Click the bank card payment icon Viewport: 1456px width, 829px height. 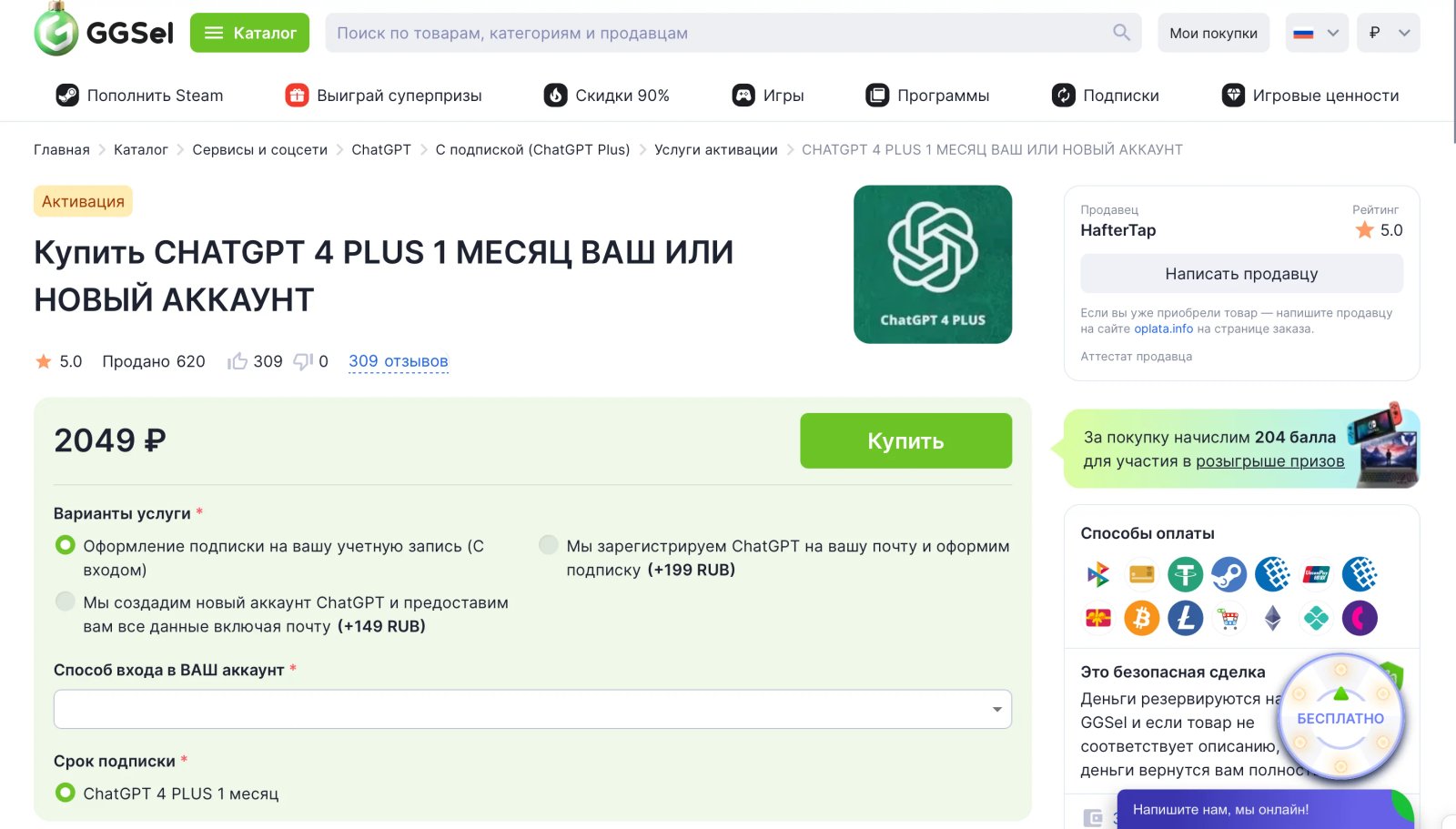[1141, 574]
